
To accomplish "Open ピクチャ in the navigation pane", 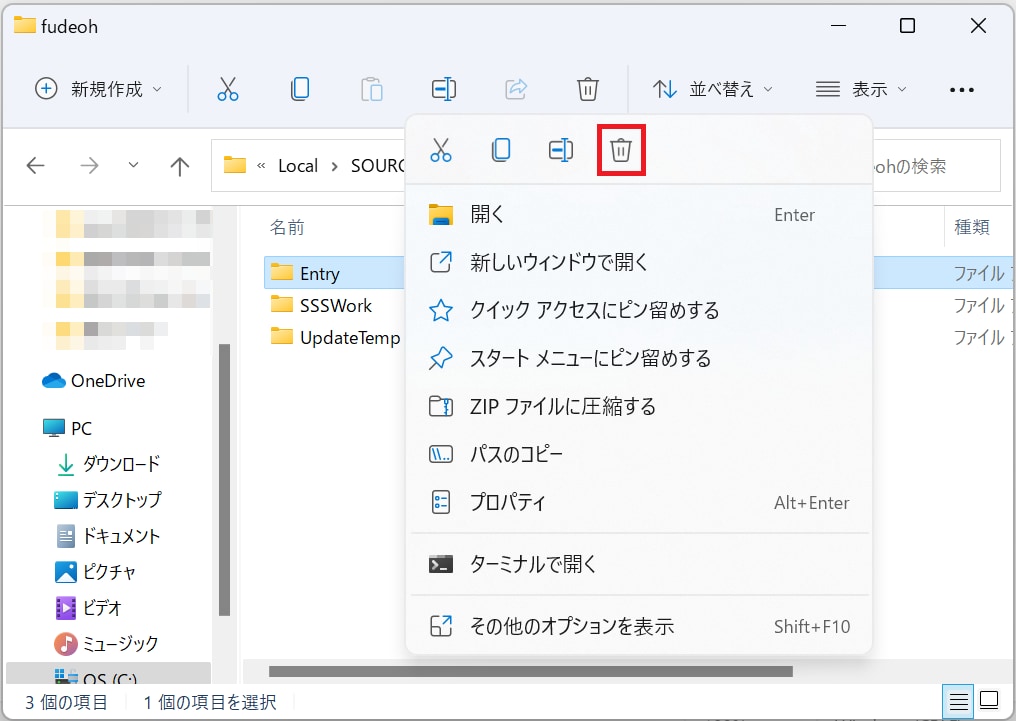I will pos(96,572).
